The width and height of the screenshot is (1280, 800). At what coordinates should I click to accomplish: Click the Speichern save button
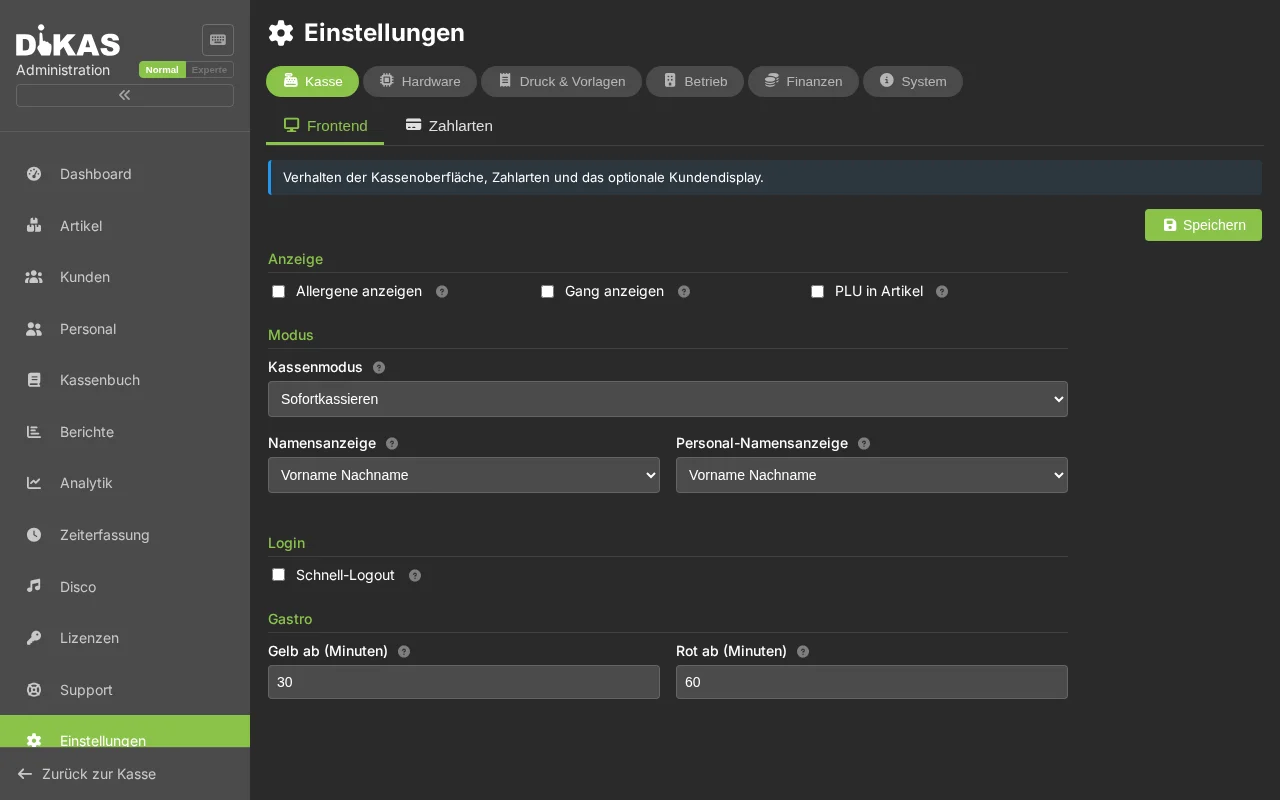point(1203,225)
